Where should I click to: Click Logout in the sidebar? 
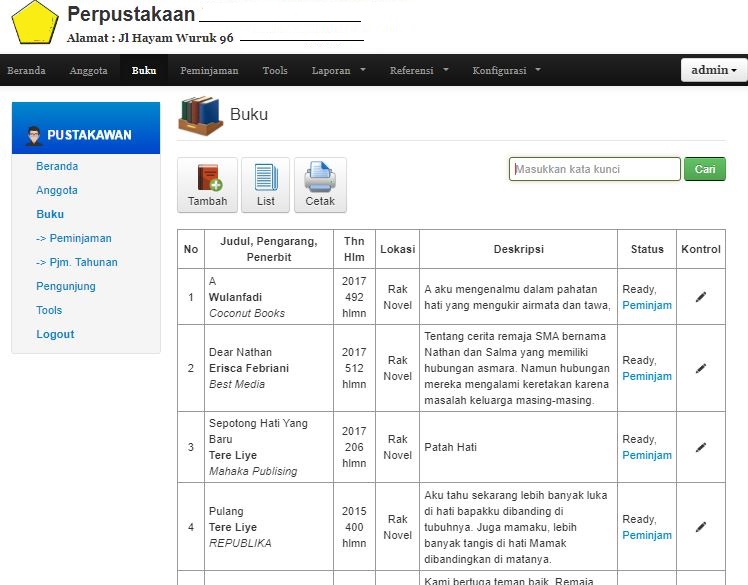(x=55, y=334)
